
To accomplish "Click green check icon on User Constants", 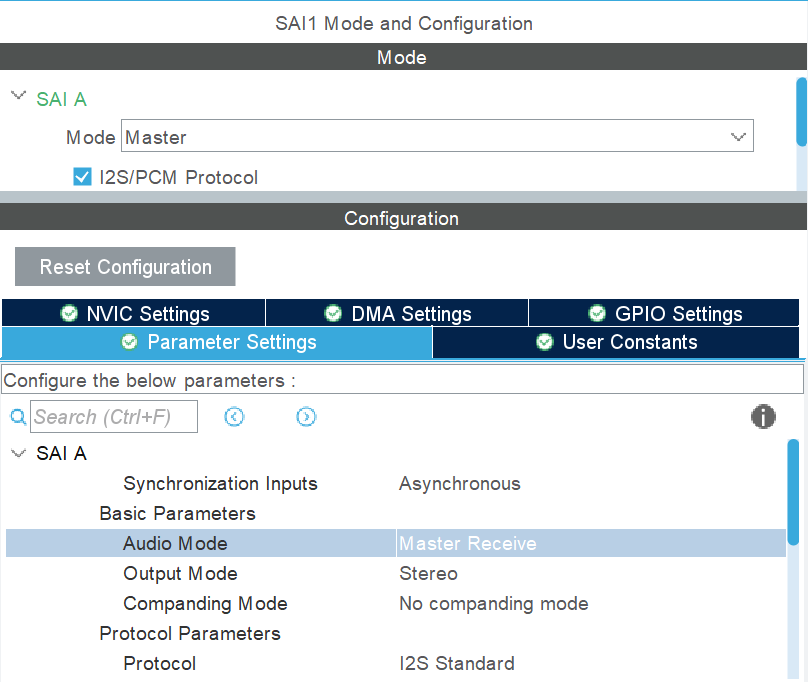I will click(x=545, y=342).
